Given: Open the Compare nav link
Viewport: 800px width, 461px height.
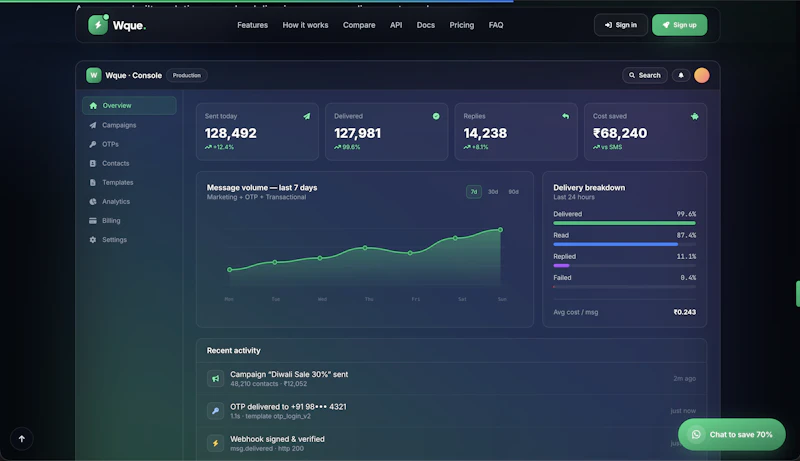Looking at the screenshot, I should [359, 25].
